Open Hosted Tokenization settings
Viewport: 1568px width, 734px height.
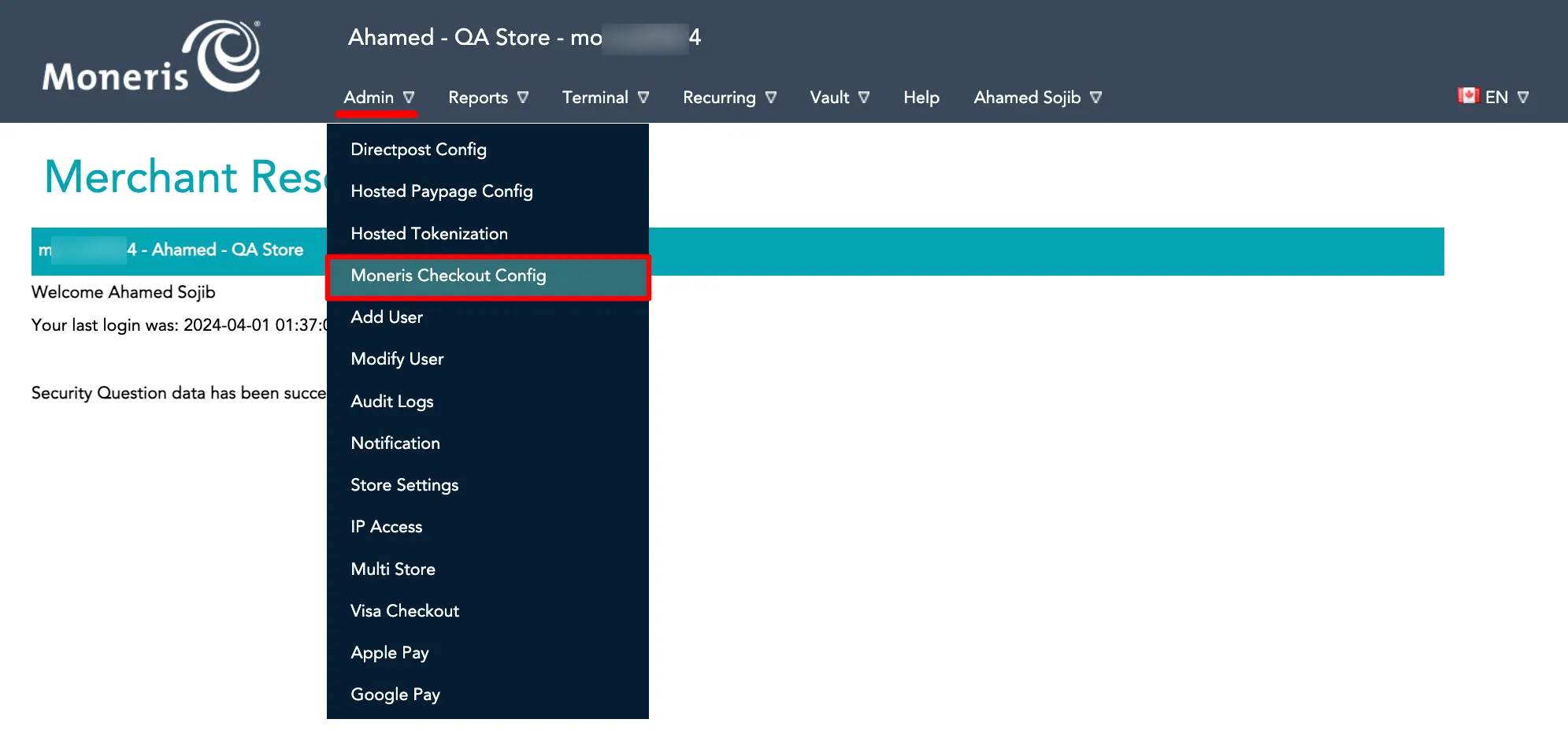[x=429, y=233]
